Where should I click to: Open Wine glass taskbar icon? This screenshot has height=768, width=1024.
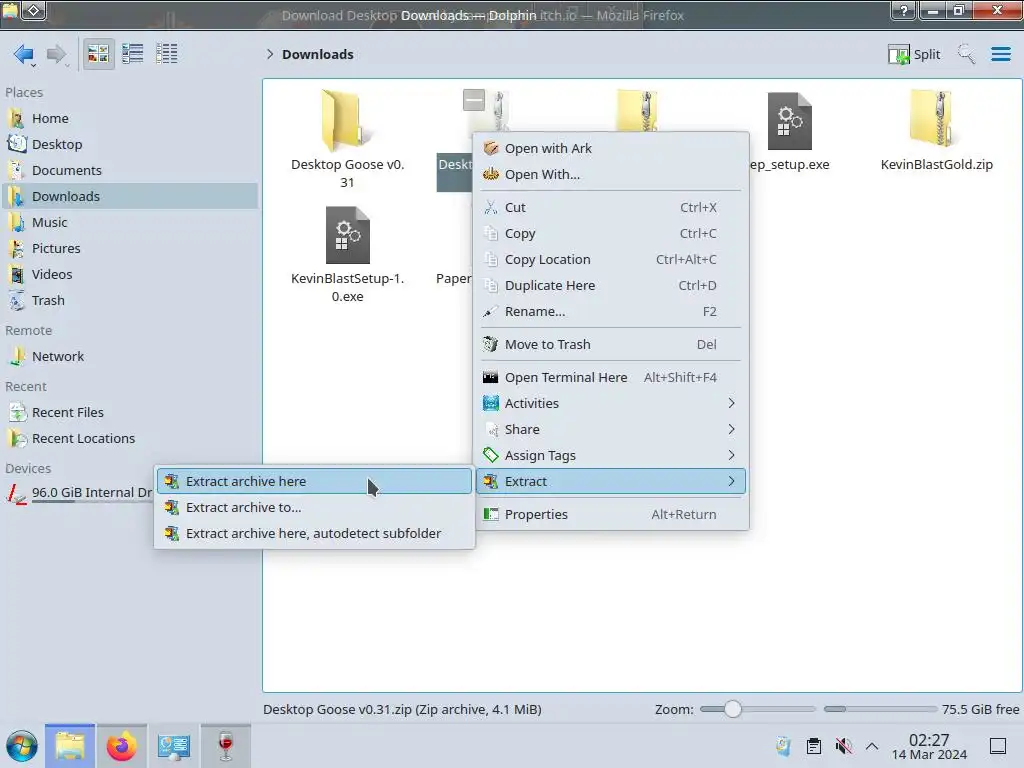(226, 746)
